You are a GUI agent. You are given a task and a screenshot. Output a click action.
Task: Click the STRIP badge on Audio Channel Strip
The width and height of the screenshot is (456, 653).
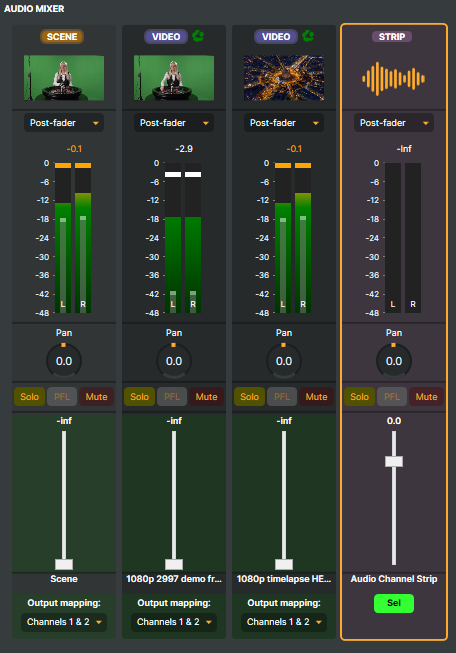tap(392, 37)
